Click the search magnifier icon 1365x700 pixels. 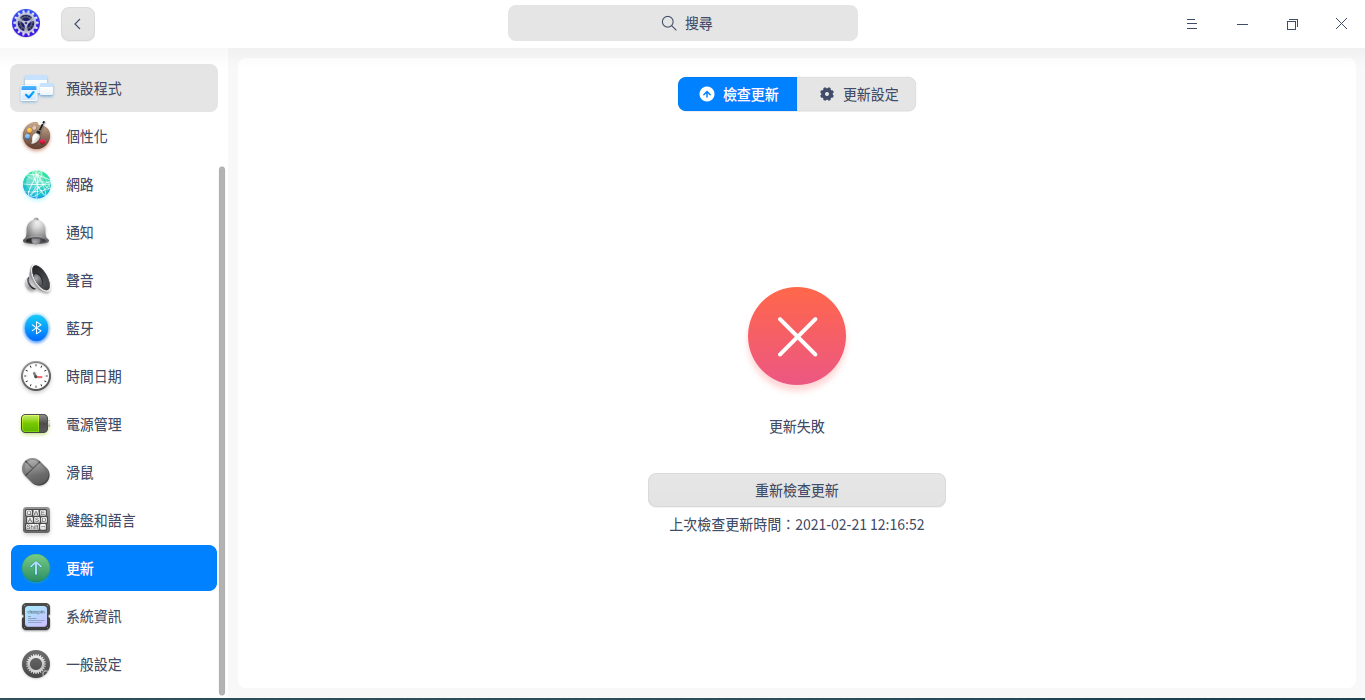click(x=669, y=23)
